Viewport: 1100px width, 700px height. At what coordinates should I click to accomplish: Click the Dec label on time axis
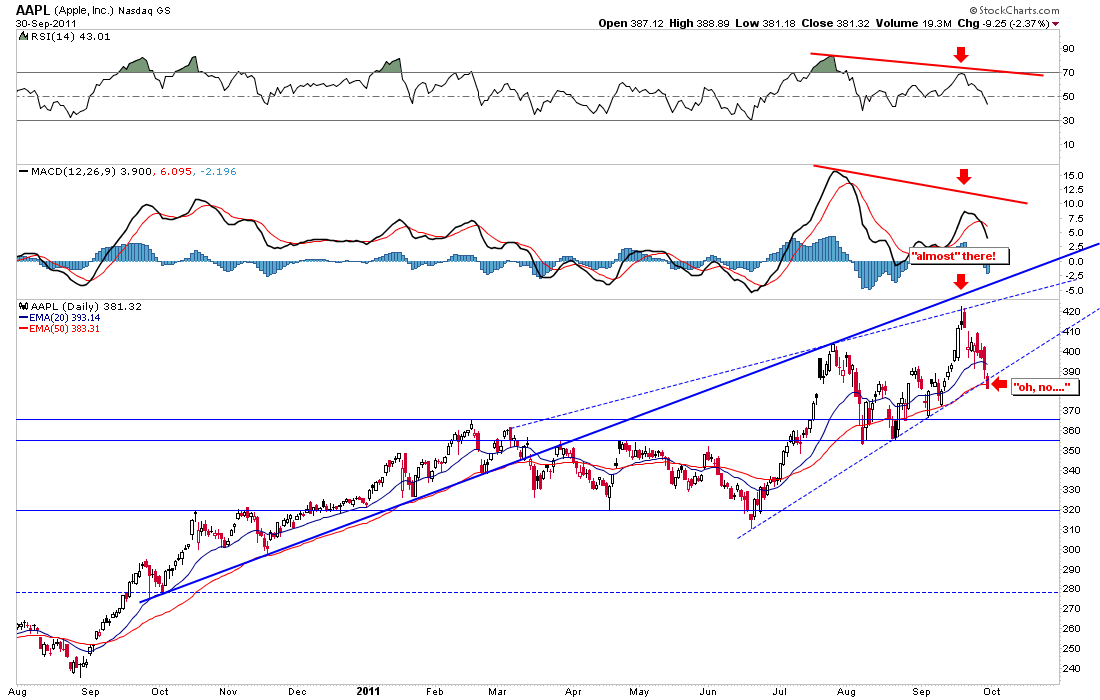[297, 692]
